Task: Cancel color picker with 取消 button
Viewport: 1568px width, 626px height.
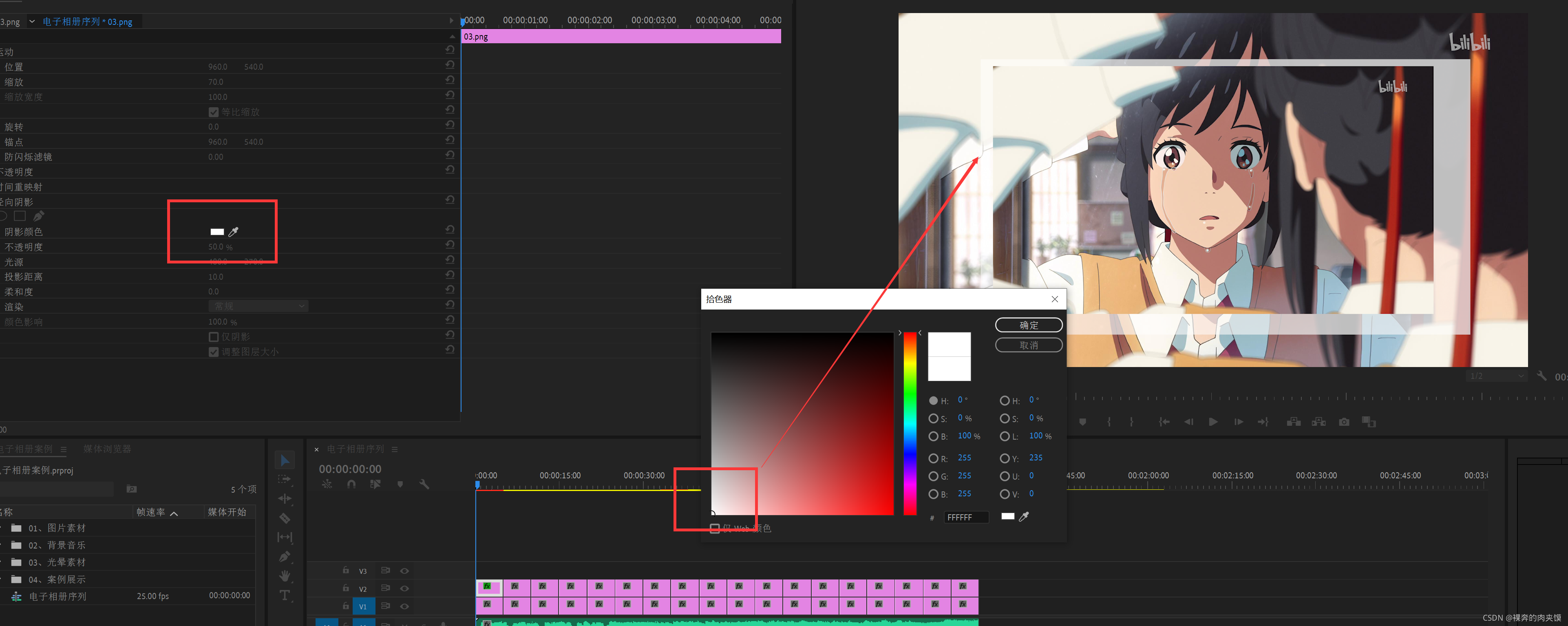Action: click(1029, 345)
